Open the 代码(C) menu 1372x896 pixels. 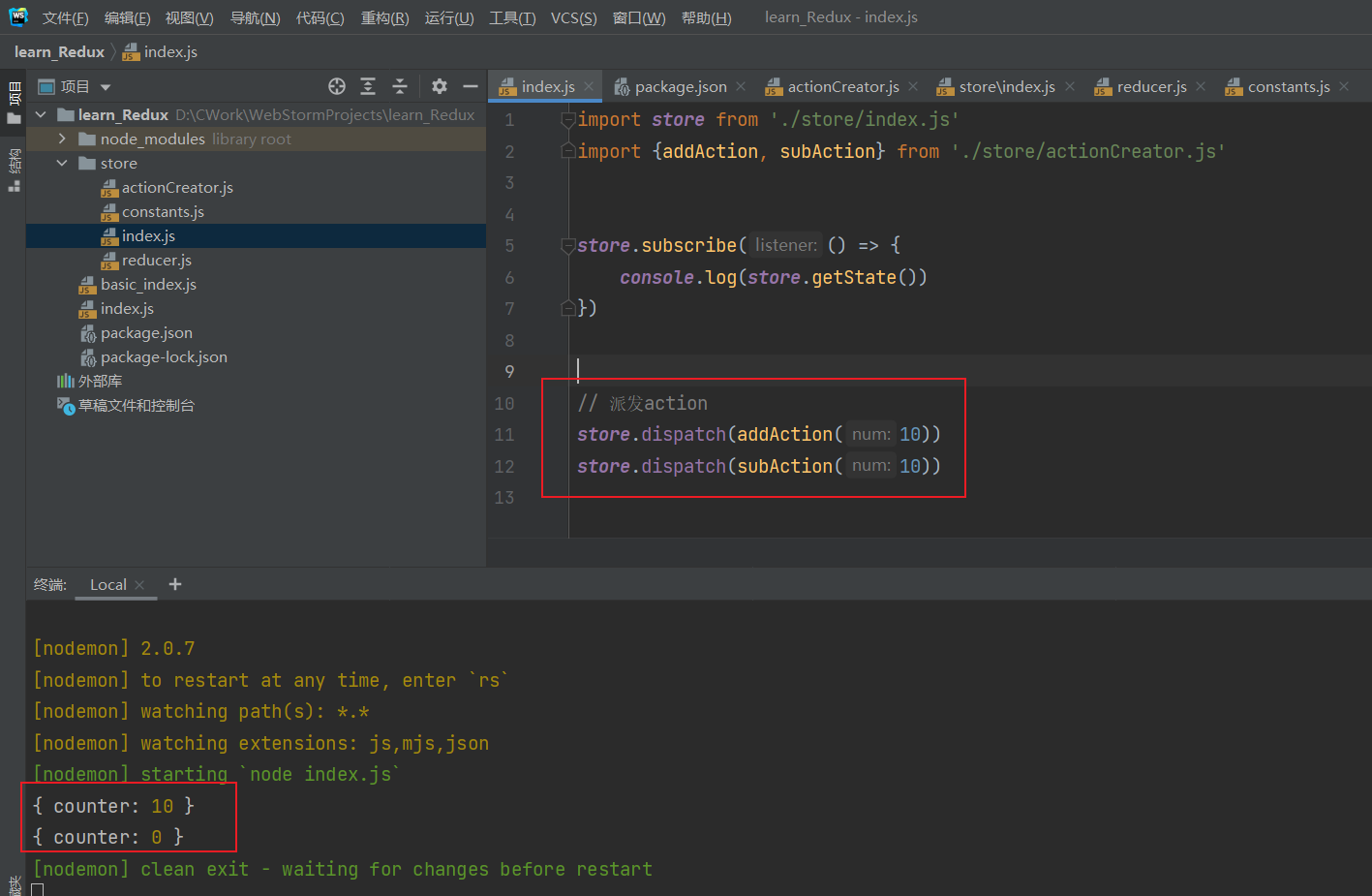tap(320, 17)
